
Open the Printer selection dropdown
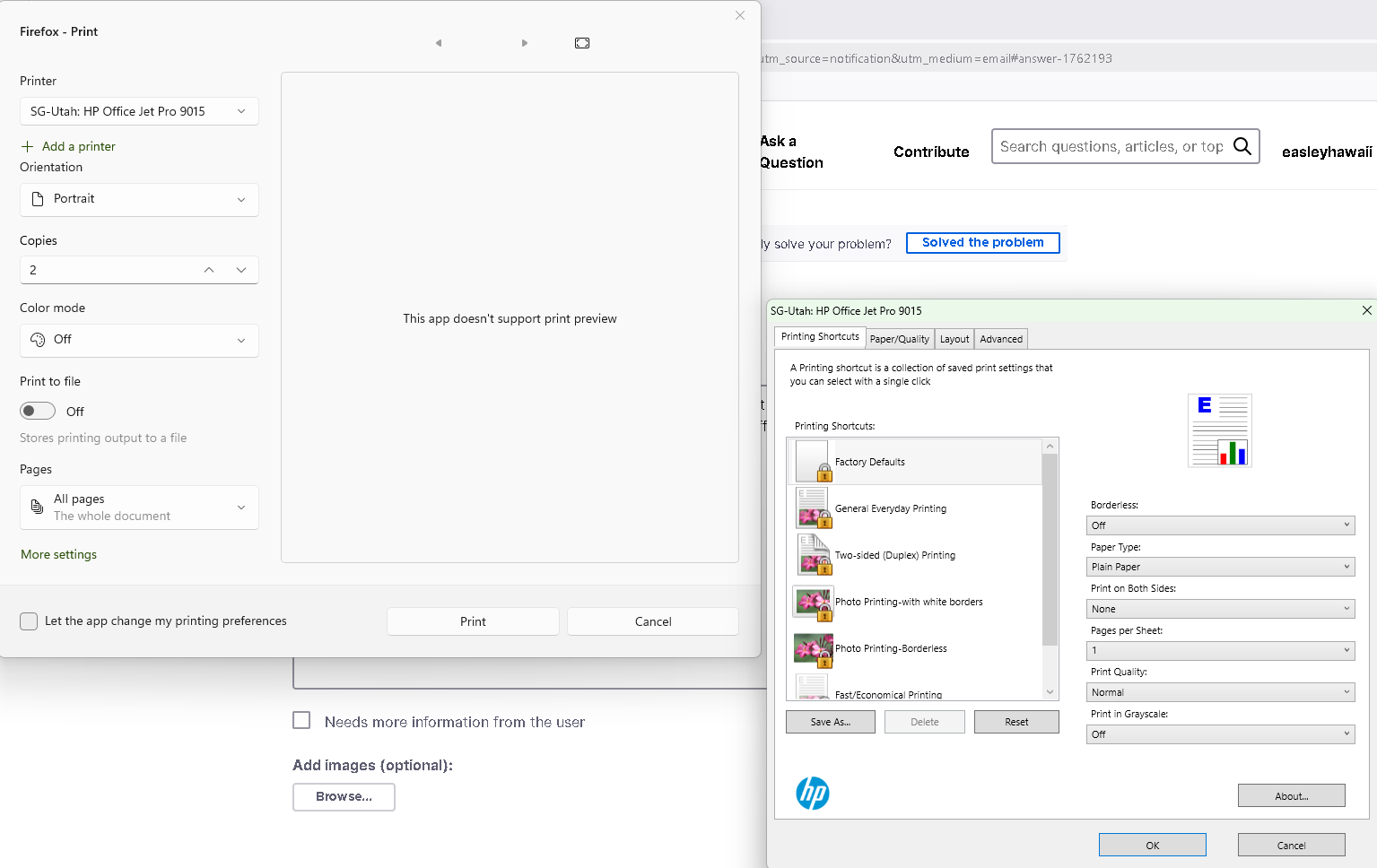139,111
